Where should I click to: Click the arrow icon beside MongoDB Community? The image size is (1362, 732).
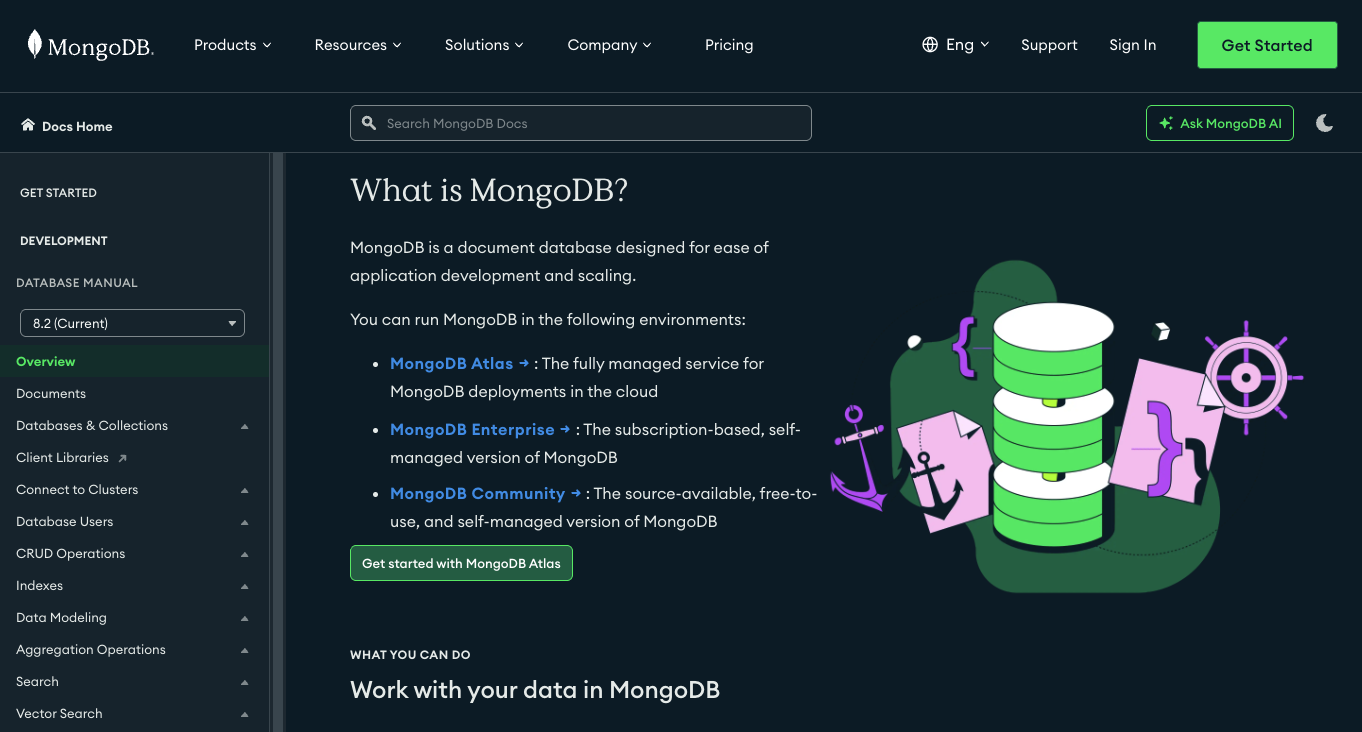(576, 493)
